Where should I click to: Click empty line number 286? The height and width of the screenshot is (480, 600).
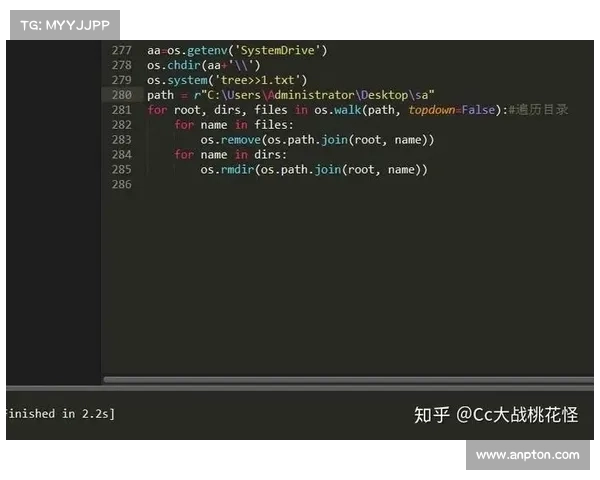tap(122, 184)
